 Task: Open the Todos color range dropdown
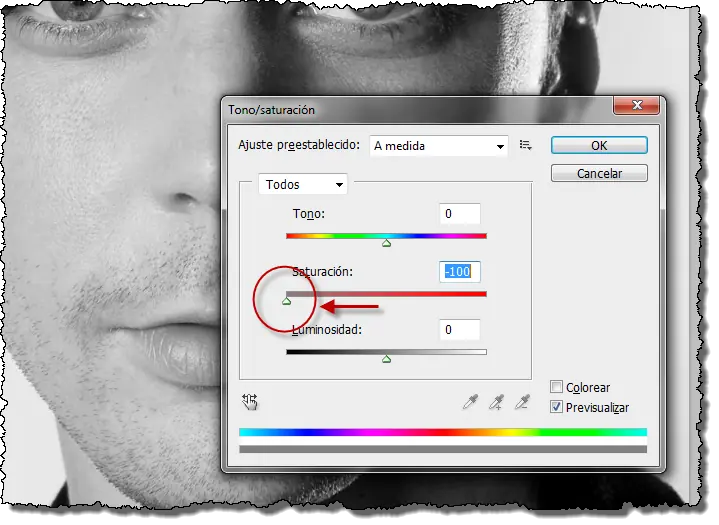click(x=303, y=184)
